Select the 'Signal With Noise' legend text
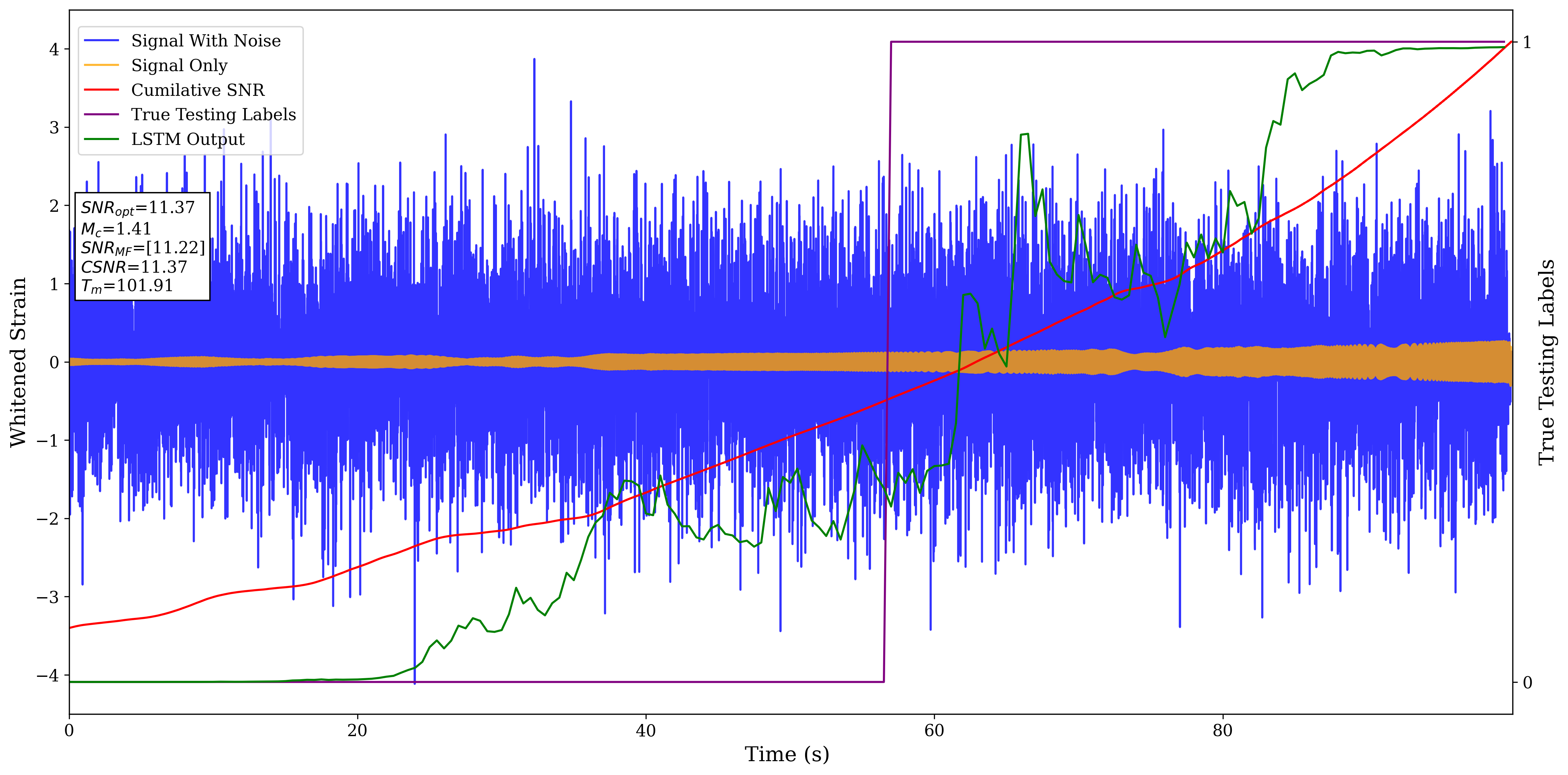 [x=206, y=41]
